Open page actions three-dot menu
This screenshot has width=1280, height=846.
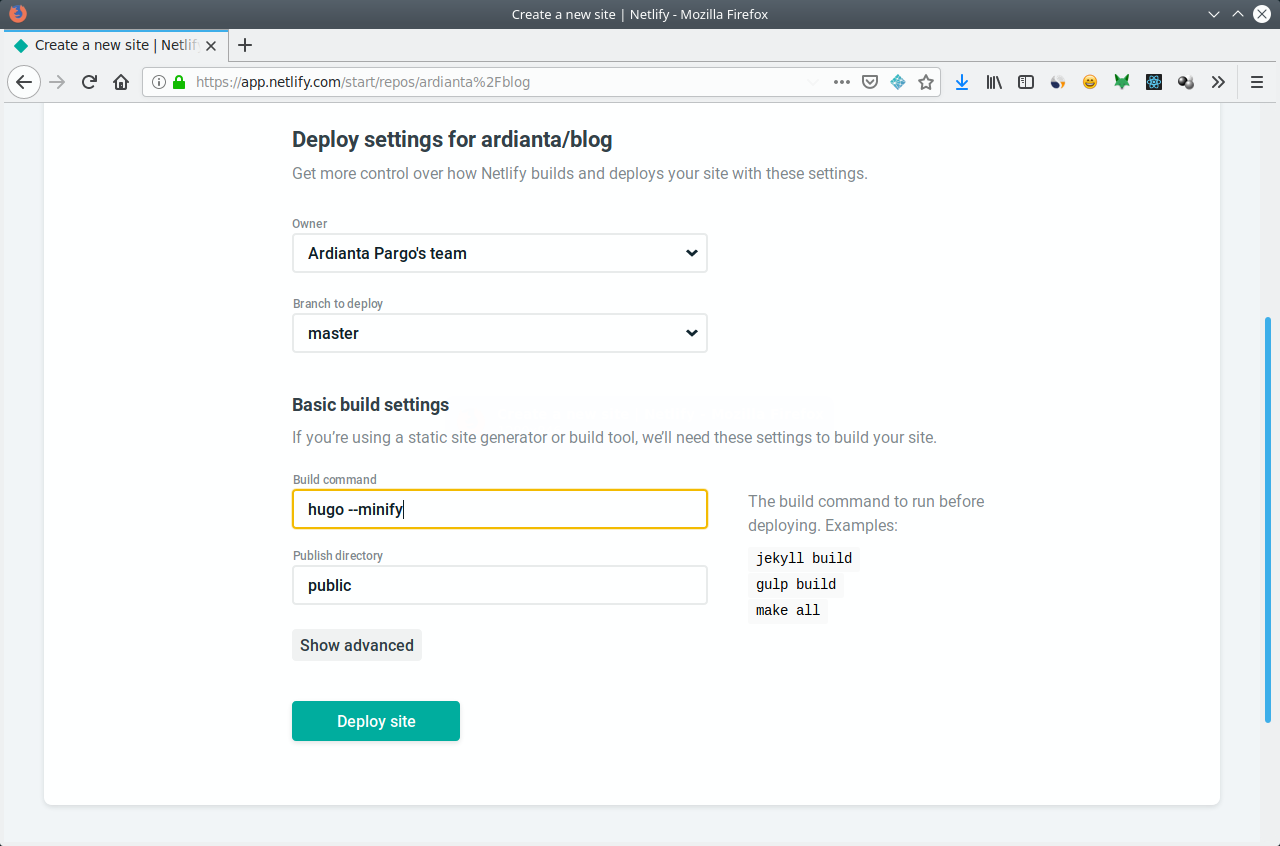click(x=842, y=82)
